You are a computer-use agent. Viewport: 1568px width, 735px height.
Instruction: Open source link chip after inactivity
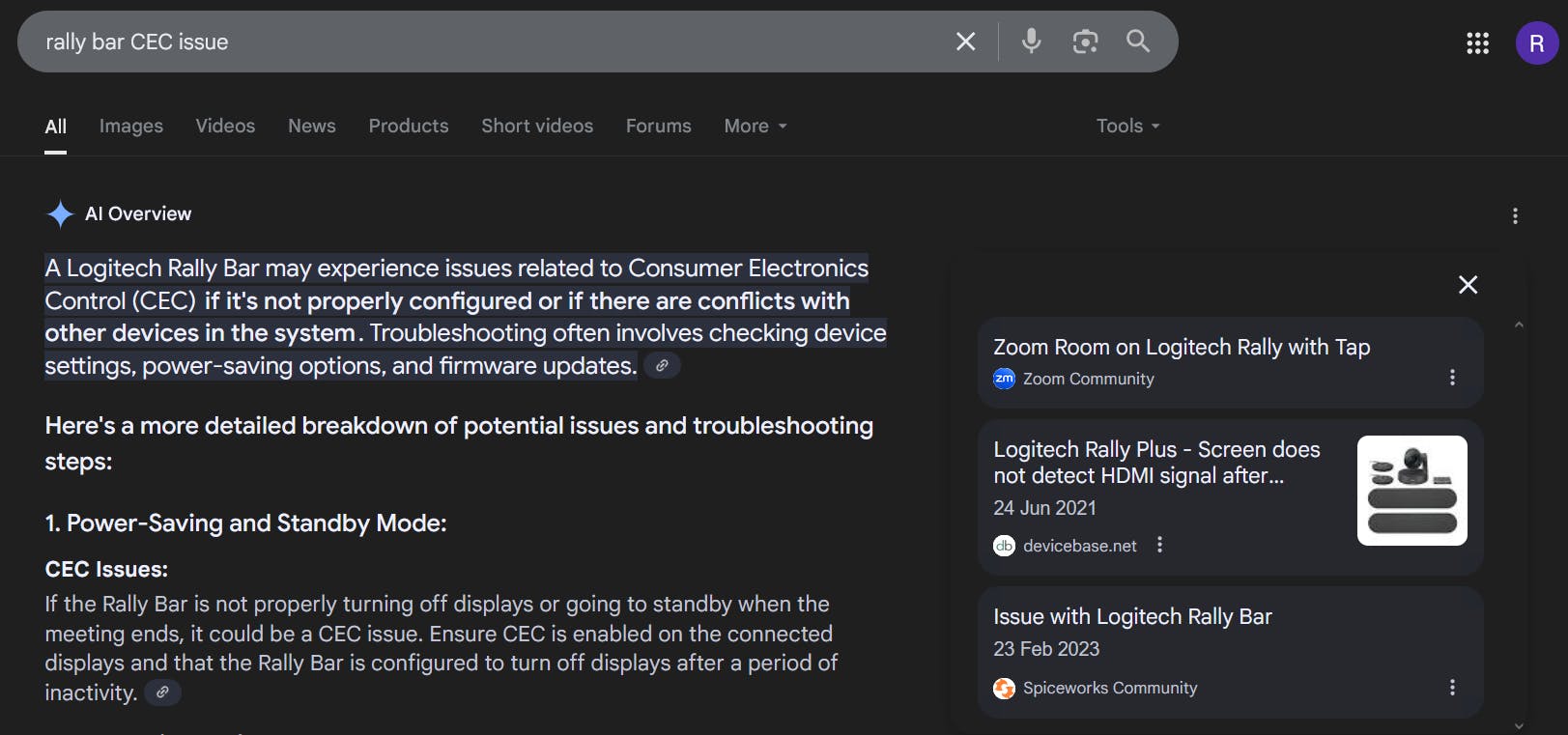tap(162, 693)
